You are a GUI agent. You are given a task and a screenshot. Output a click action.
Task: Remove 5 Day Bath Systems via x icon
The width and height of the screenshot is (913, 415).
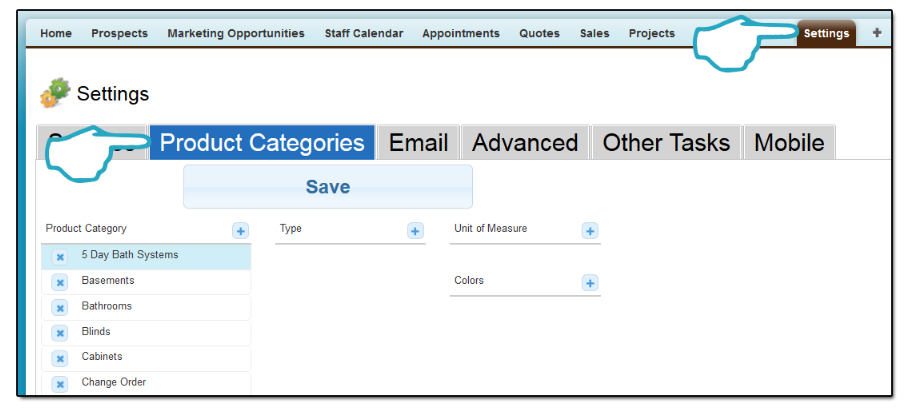pyautogui.click(x=59, y=257)
